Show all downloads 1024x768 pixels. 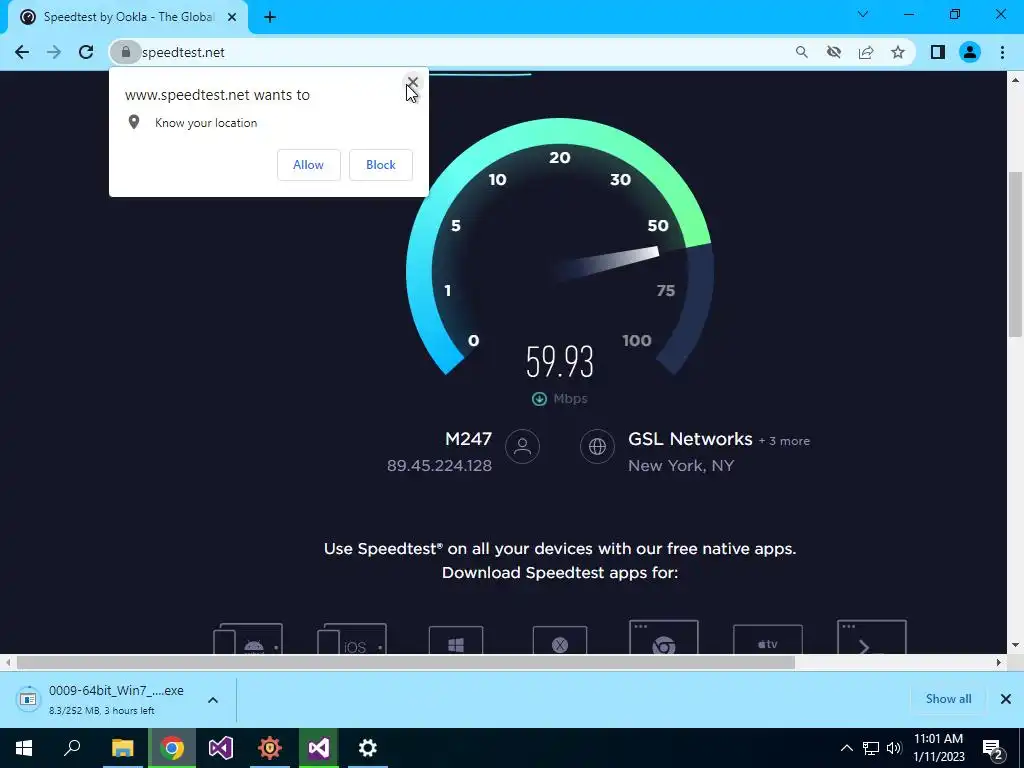click(x=948, y=699)
